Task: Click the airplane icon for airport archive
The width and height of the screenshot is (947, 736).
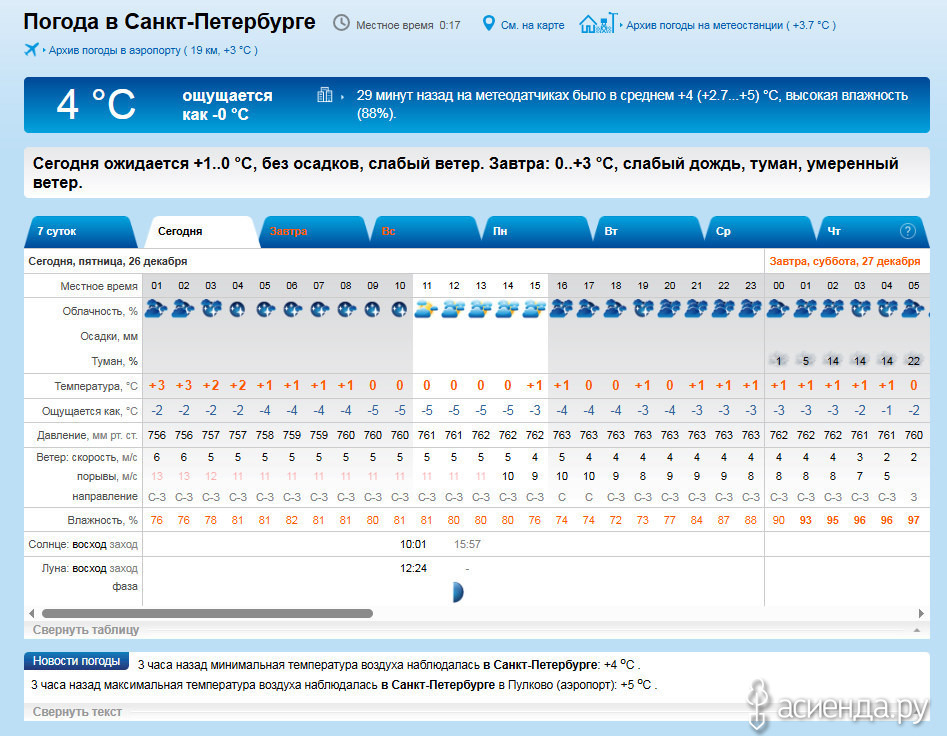Action: pos(31,49)
